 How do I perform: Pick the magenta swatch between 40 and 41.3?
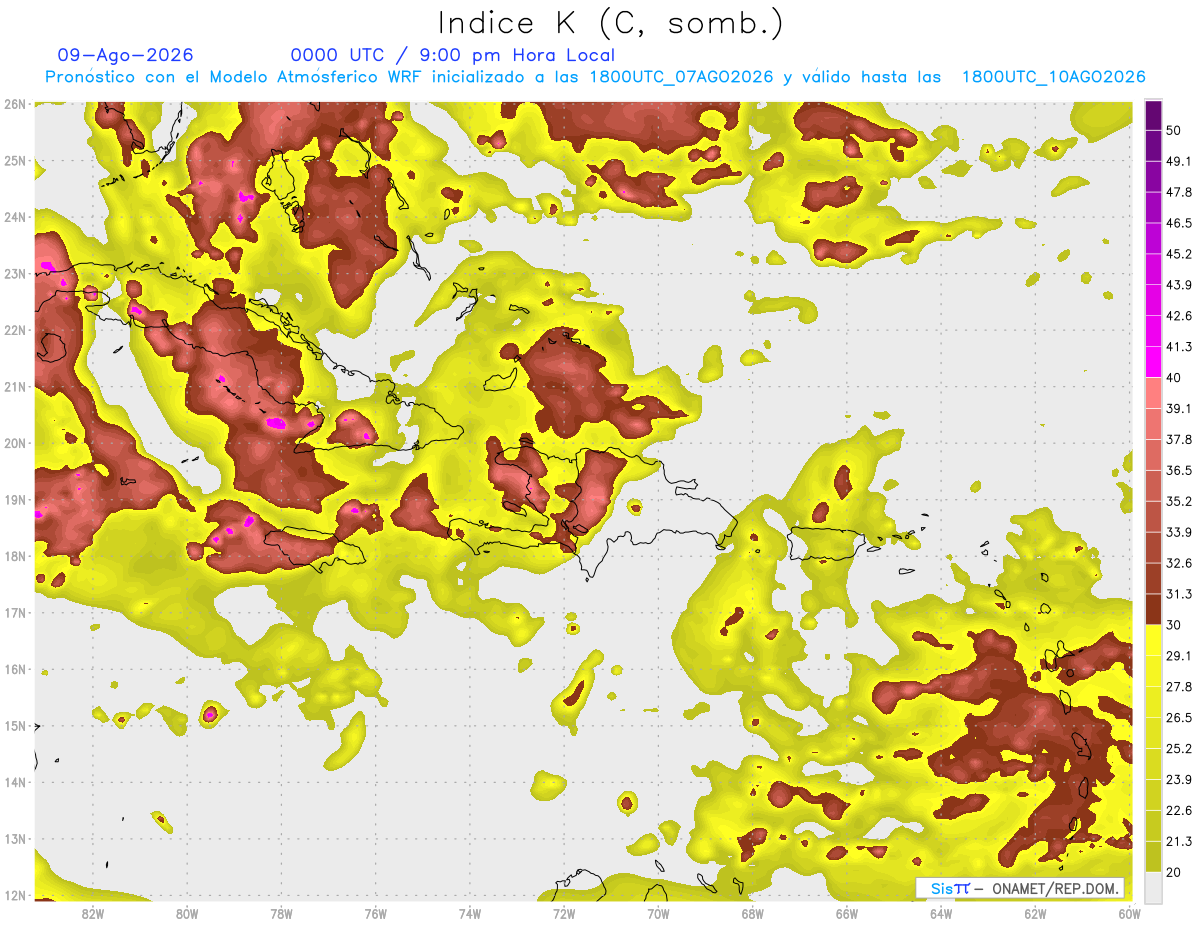click(1153, 361)
